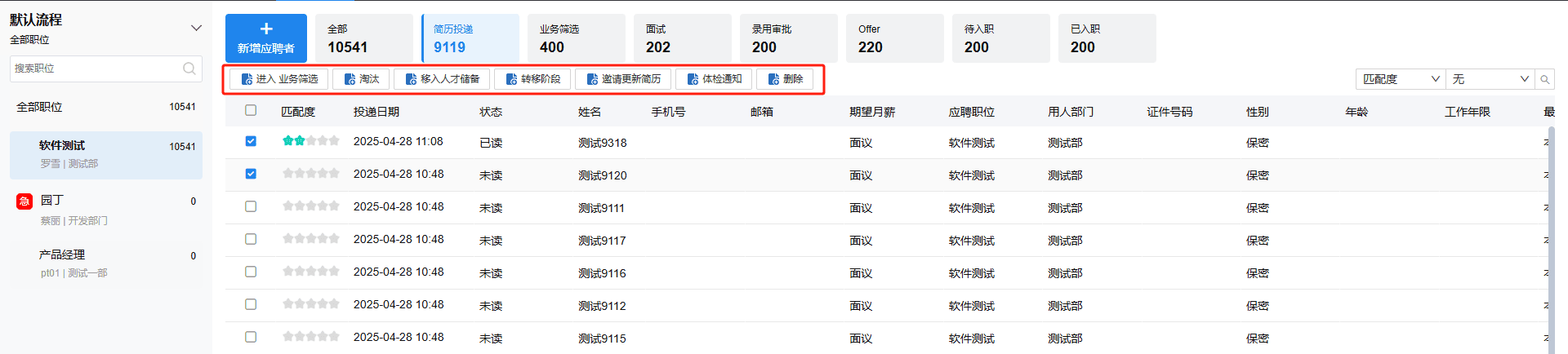Switch to the 面试 202 stage tab
This screenshot has height=354, width=1568.
(x=683, y=38)
